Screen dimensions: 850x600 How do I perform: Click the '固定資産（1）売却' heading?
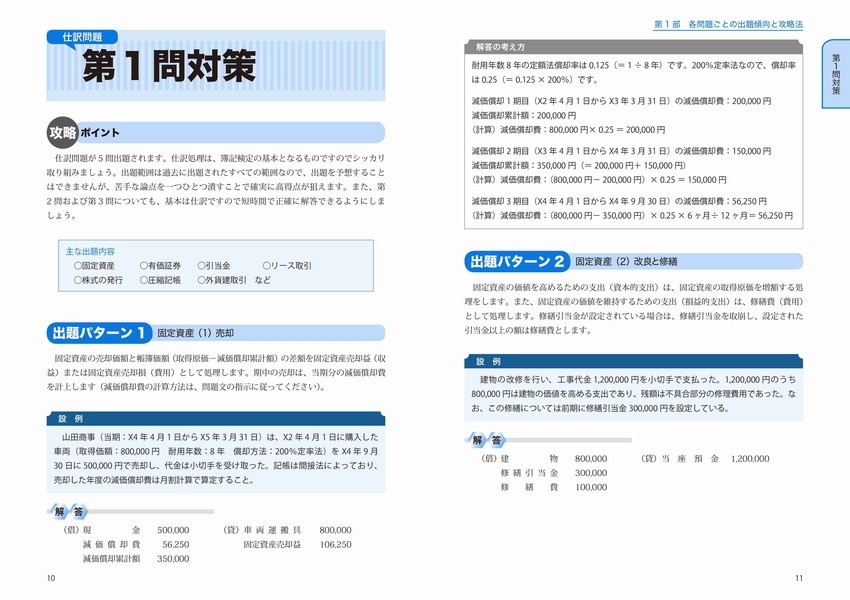tap(196, 333)
